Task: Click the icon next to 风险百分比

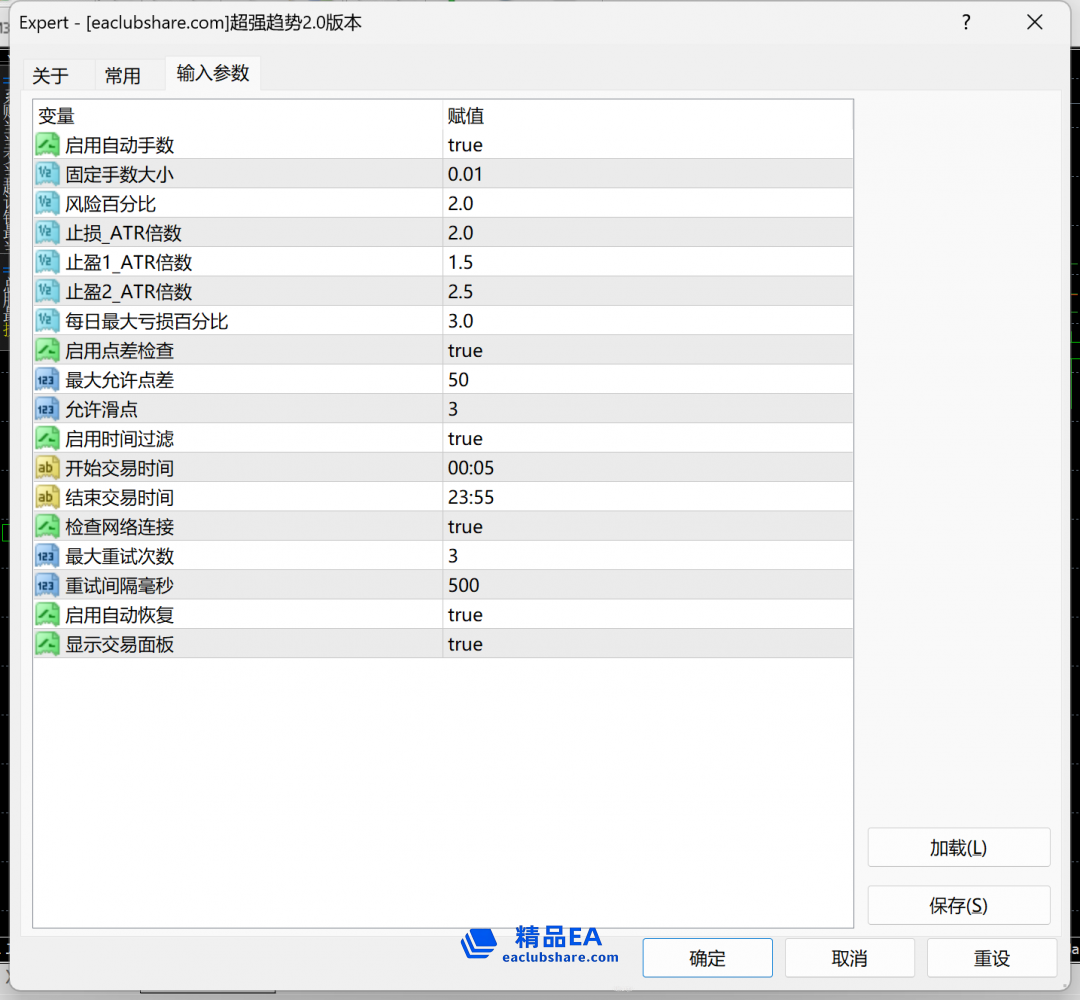Action: click(47, 204)
